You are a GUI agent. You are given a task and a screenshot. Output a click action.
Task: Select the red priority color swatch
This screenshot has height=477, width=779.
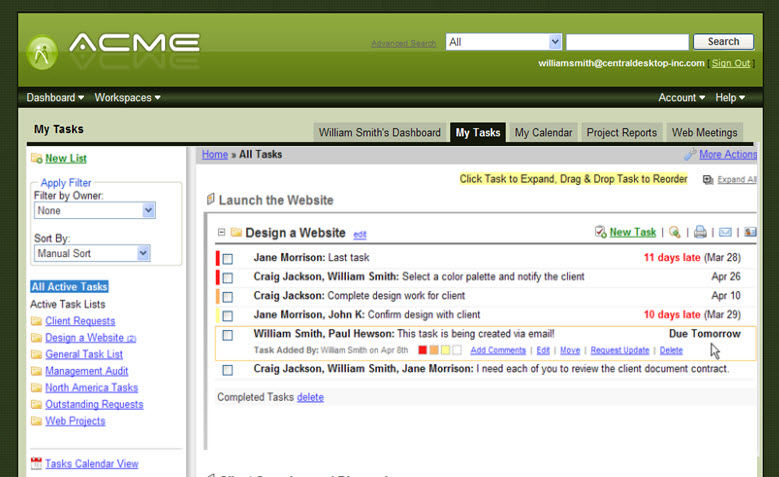coord(423,350)
